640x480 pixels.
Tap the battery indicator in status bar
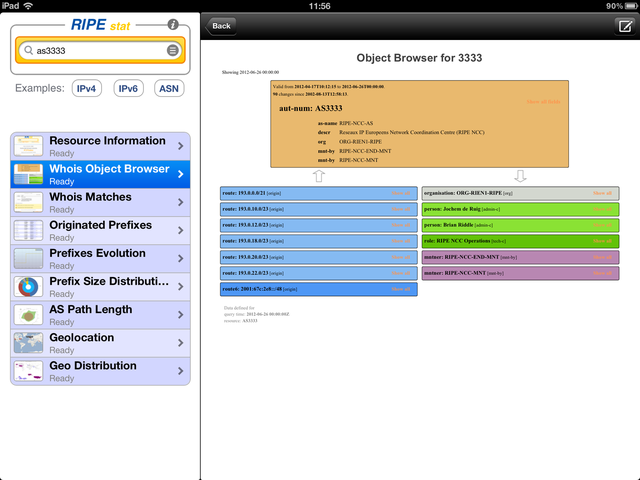click(630, 6)
